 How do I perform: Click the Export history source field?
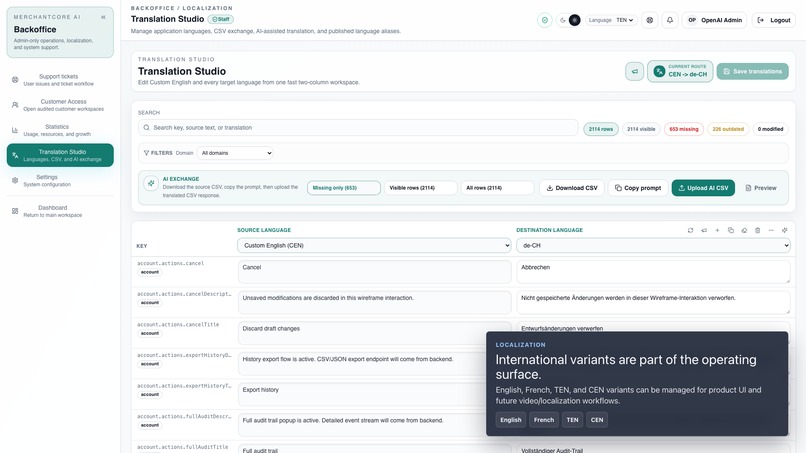tap(362, 394)
